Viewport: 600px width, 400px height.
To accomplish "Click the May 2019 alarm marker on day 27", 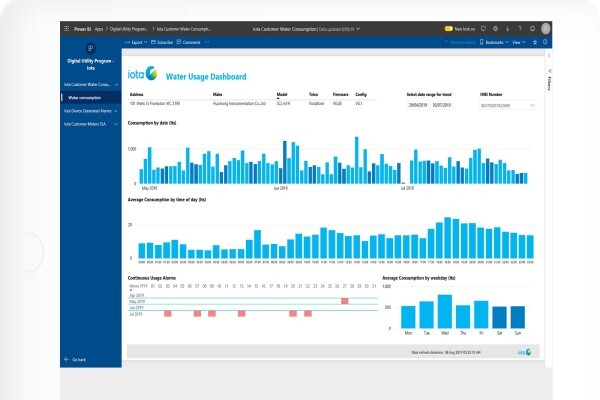I will (x=345, y=301).
